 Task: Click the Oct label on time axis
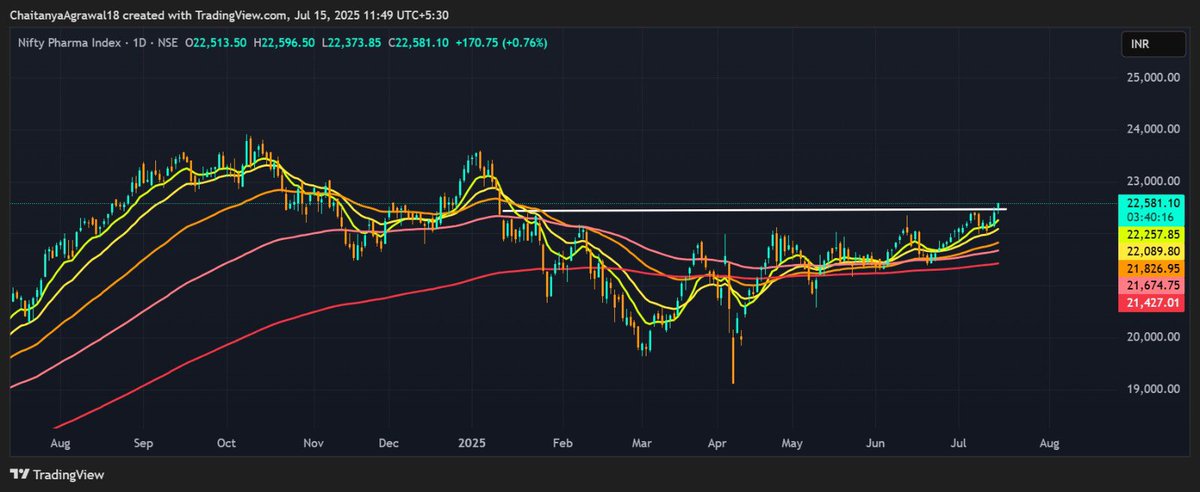pyautogui.click(x=225, y=441)
